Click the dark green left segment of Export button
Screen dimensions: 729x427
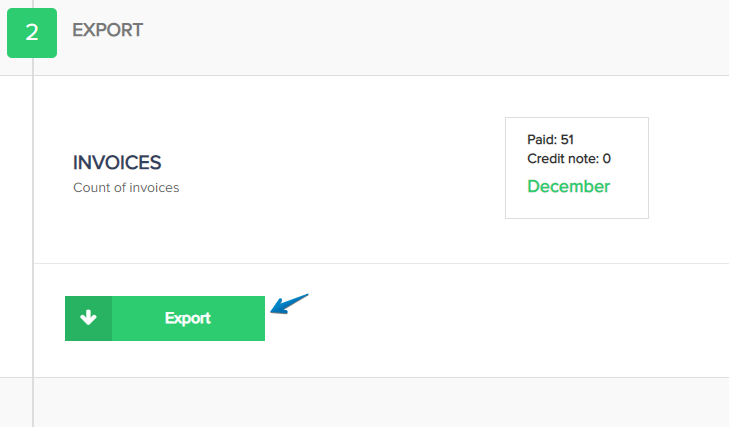88,318
